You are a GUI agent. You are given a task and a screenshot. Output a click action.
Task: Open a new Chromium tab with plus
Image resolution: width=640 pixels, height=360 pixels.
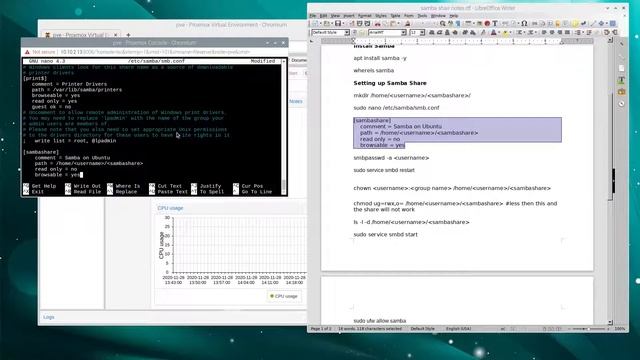(128, 35)
